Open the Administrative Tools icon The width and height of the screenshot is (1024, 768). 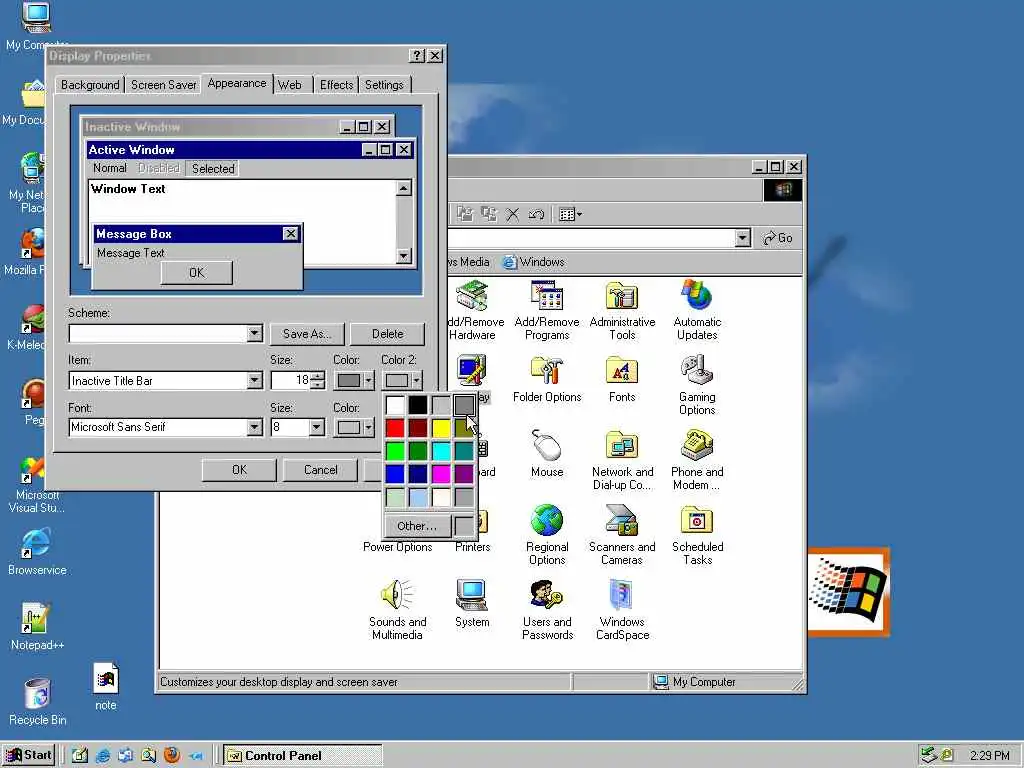click(622, 310)
